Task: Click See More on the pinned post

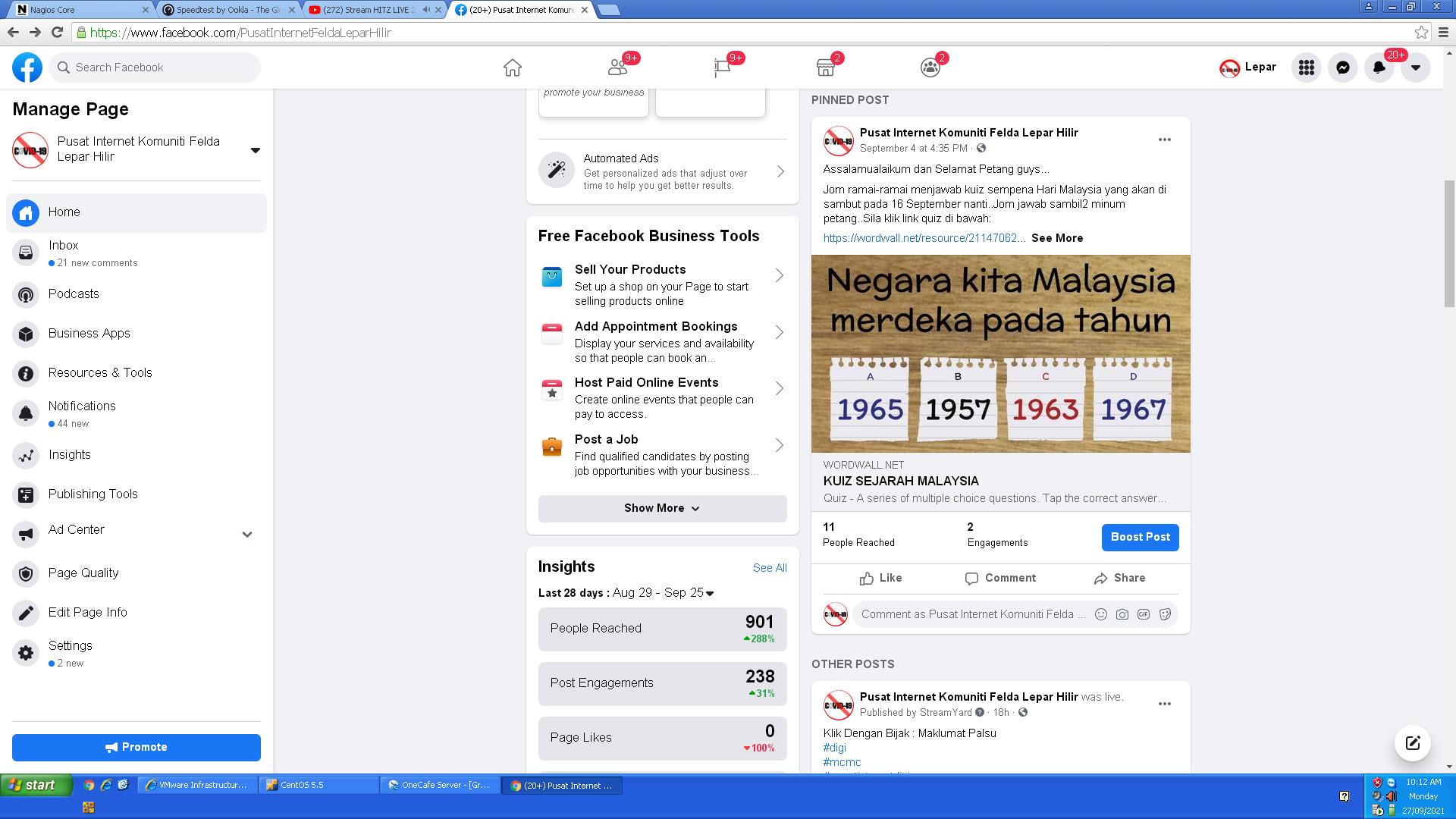Action: (1057, 238)
